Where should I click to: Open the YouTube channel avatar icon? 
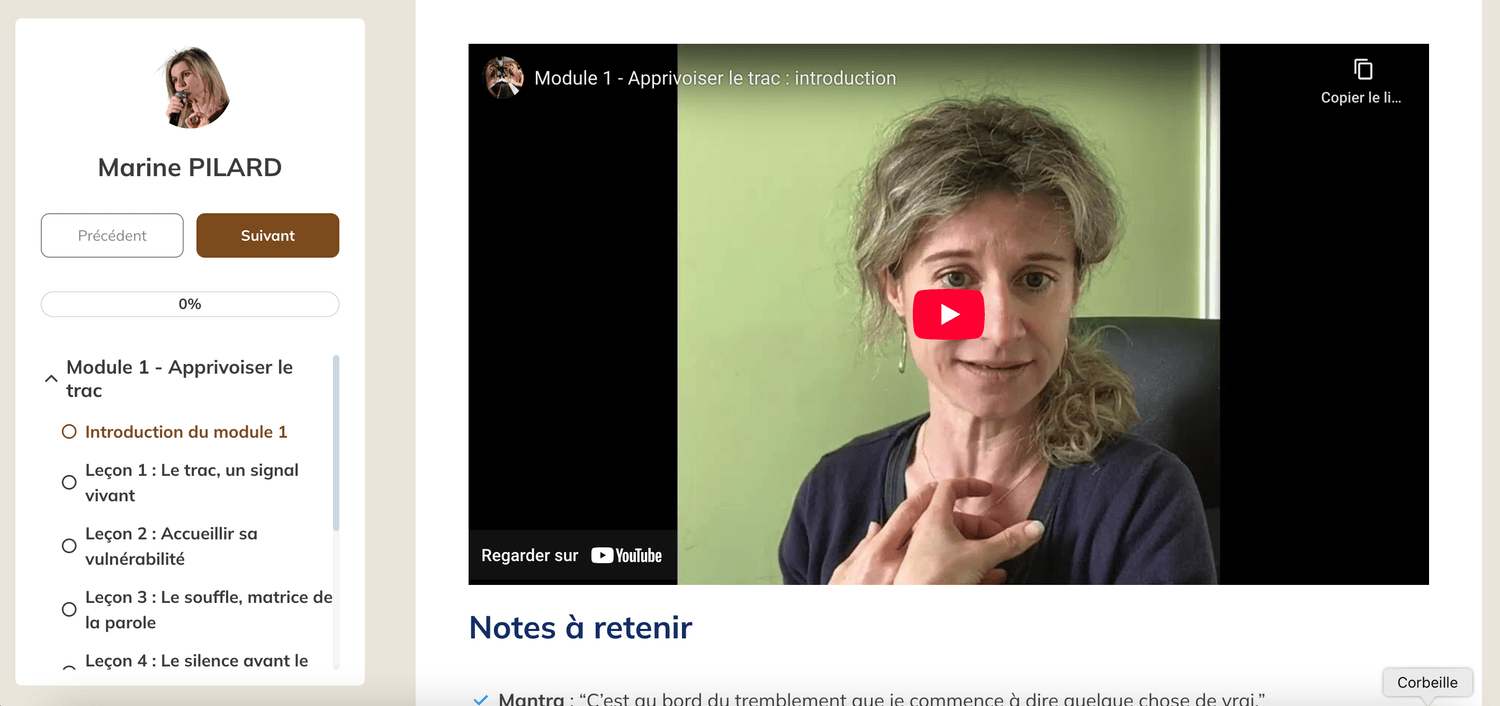(x=504, y=77)
